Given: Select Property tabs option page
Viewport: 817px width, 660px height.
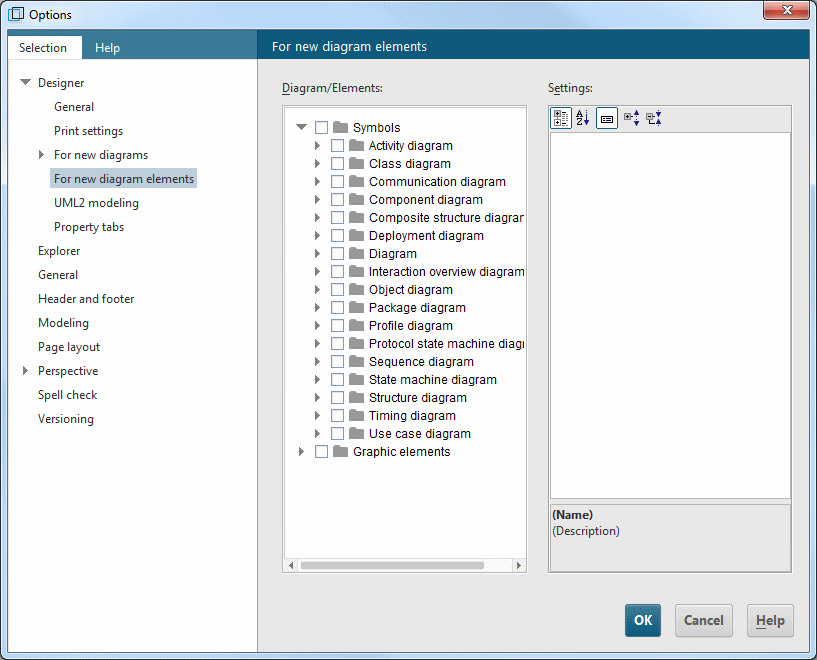Looking at the screenshot, I should coord(89,227).
